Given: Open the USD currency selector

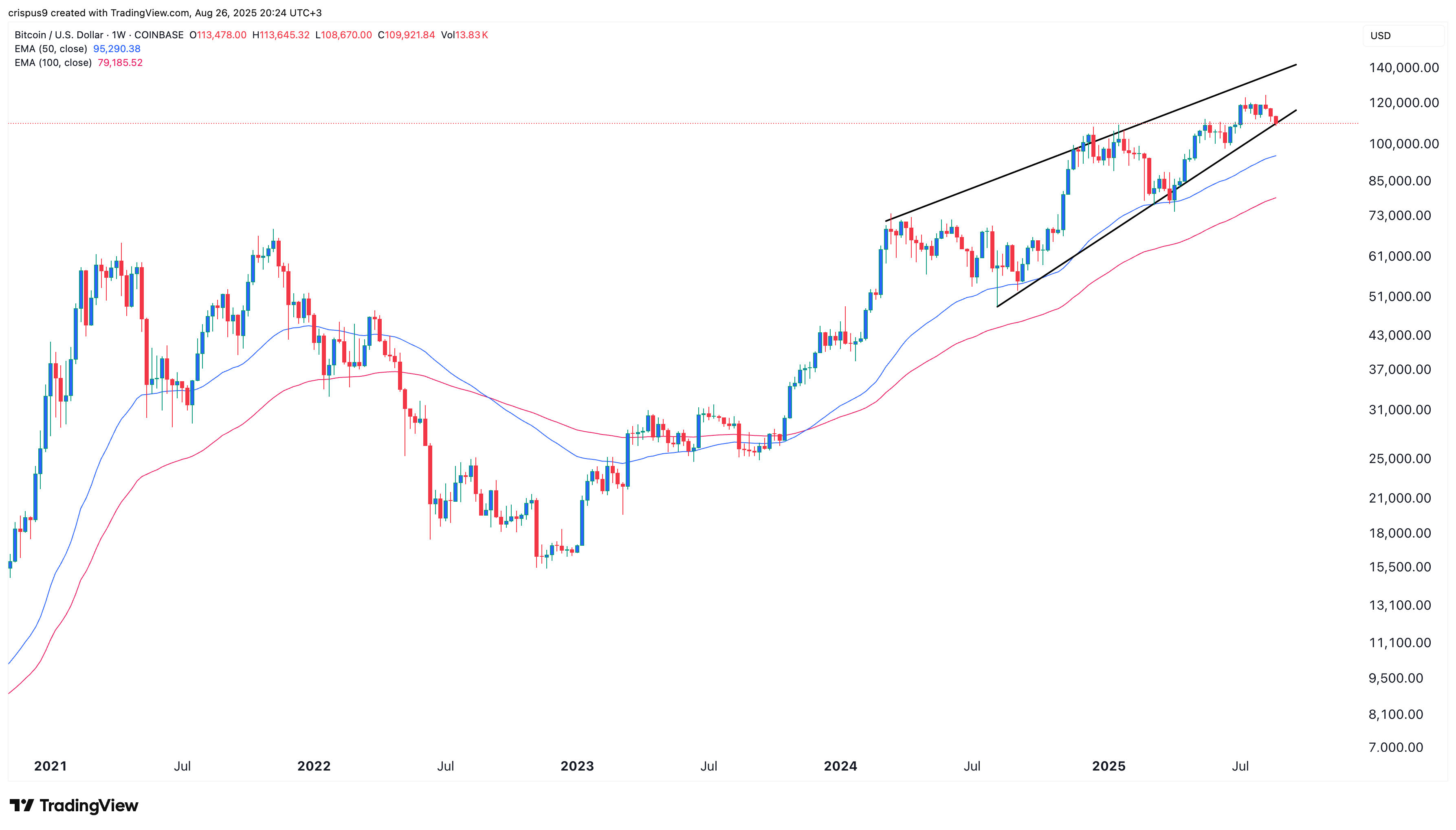Looking at the screenshot, I should [x=1380, y=36].
